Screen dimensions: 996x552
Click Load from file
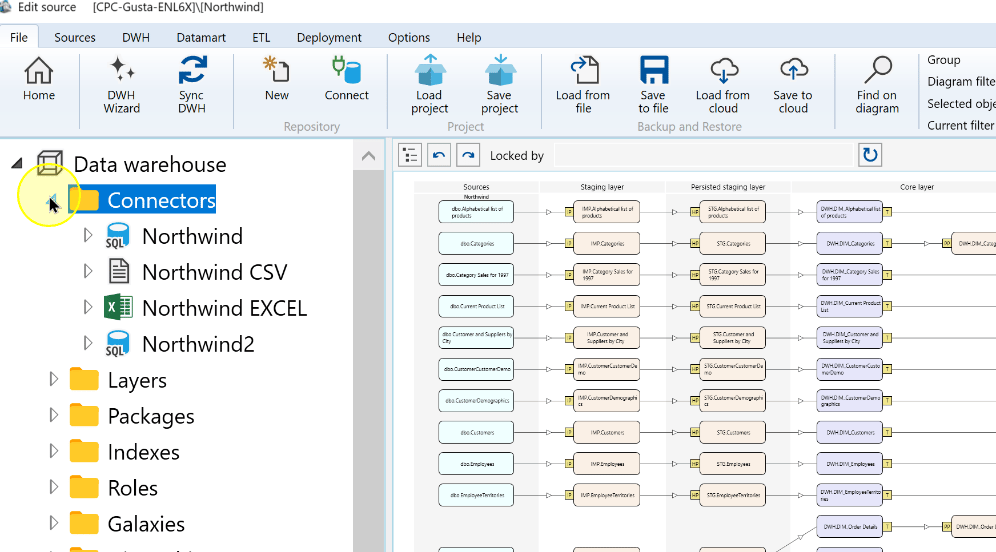(x=583, y=85)
